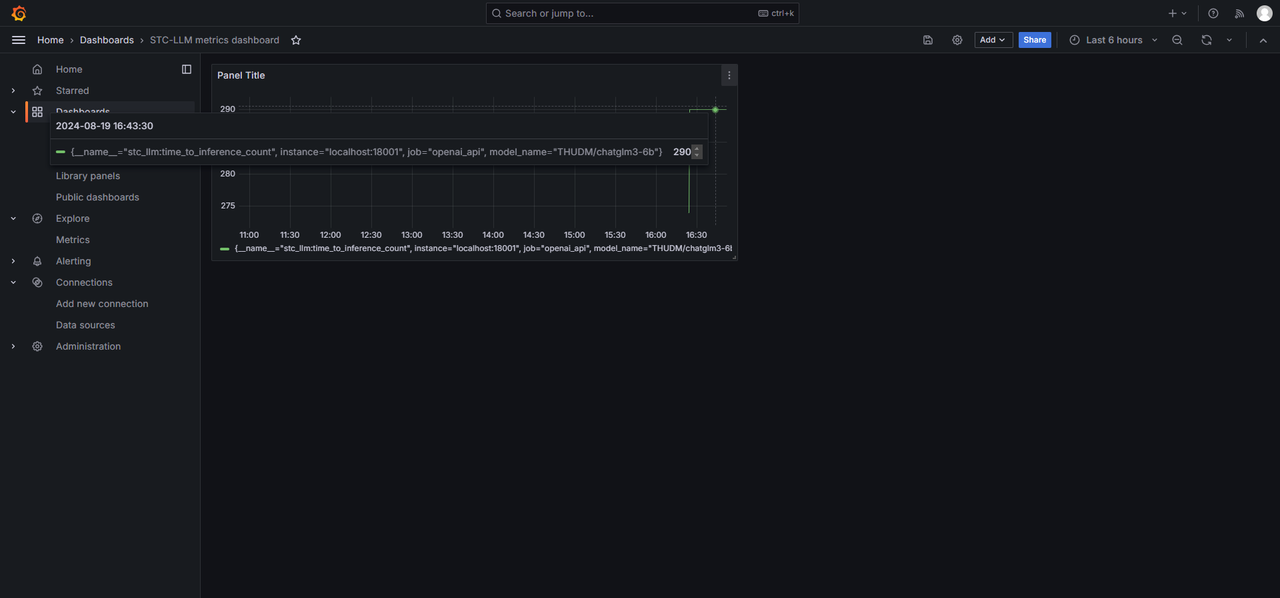Click the Grafana logo icon
This screenshot has width=1280, height=598.
(x=18, y=13)
